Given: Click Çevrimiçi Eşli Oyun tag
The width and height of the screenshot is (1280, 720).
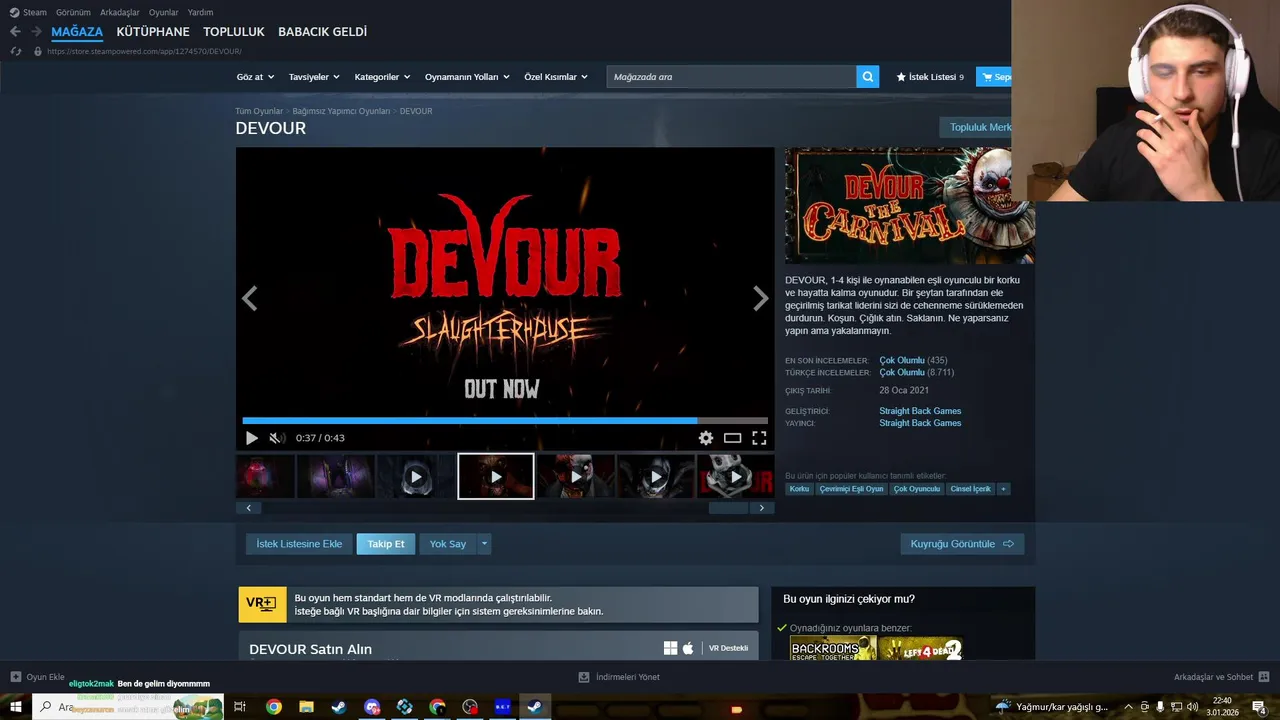Looking at the screenshot, I should coord(852,489).
